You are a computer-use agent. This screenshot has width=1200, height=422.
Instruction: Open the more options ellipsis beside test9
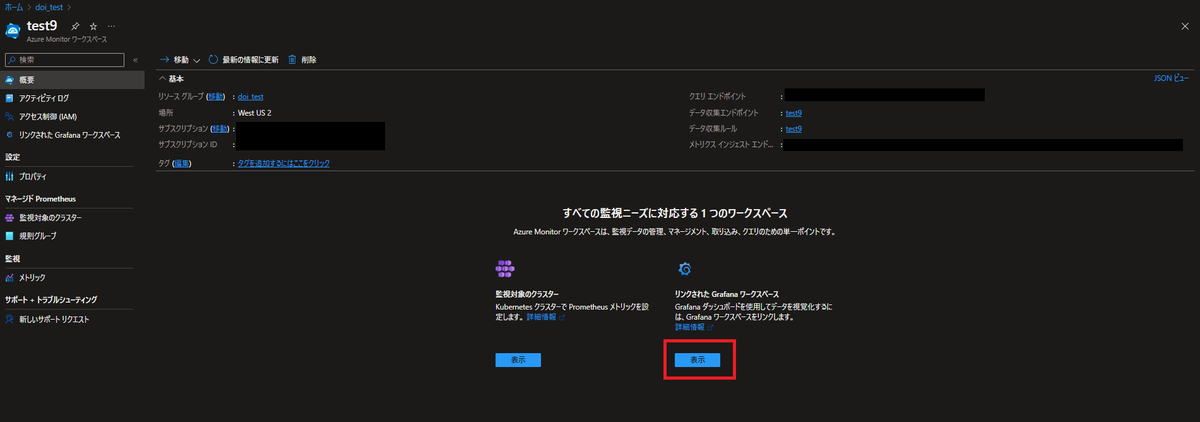(110, 25)
